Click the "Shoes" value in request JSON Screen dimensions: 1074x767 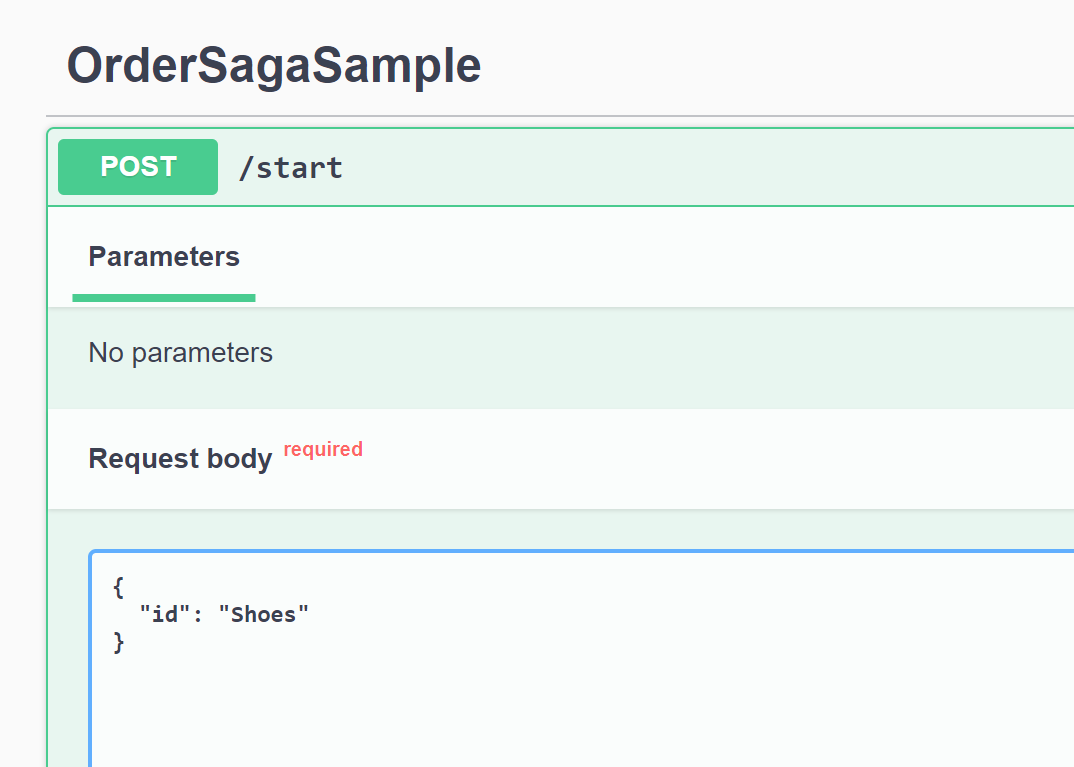(x=263, y=614)
